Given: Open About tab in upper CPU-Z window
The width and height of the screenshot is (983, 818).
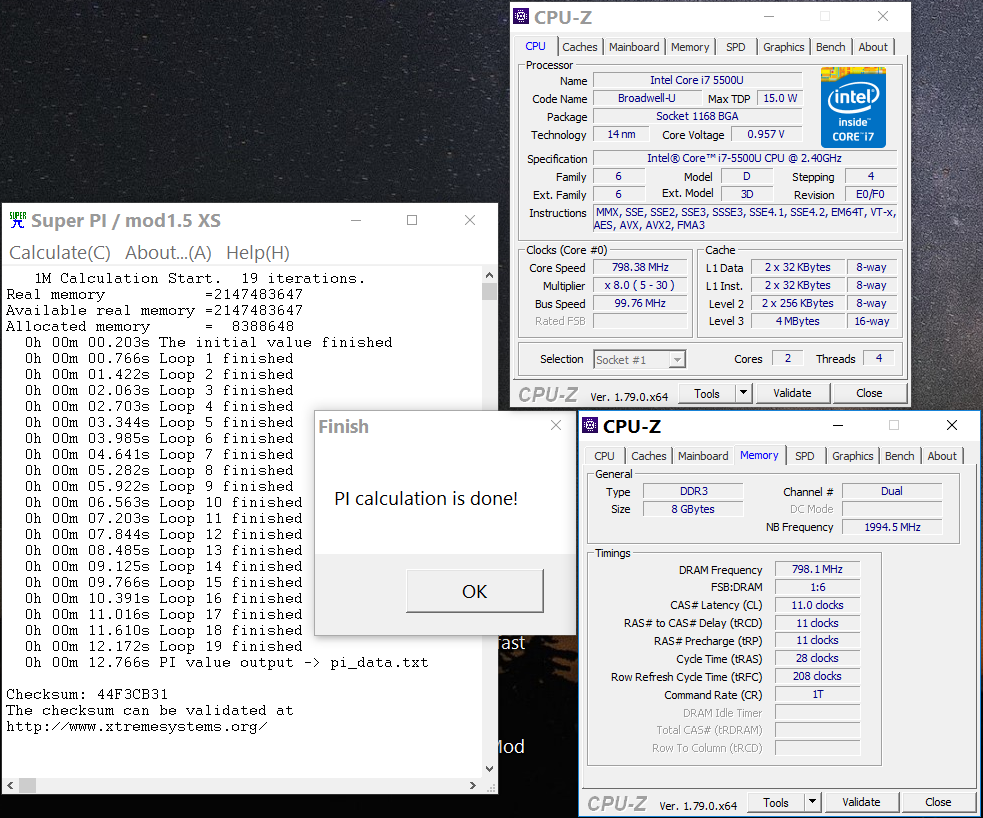Looking at the screenshot, I should coord(873,47).
